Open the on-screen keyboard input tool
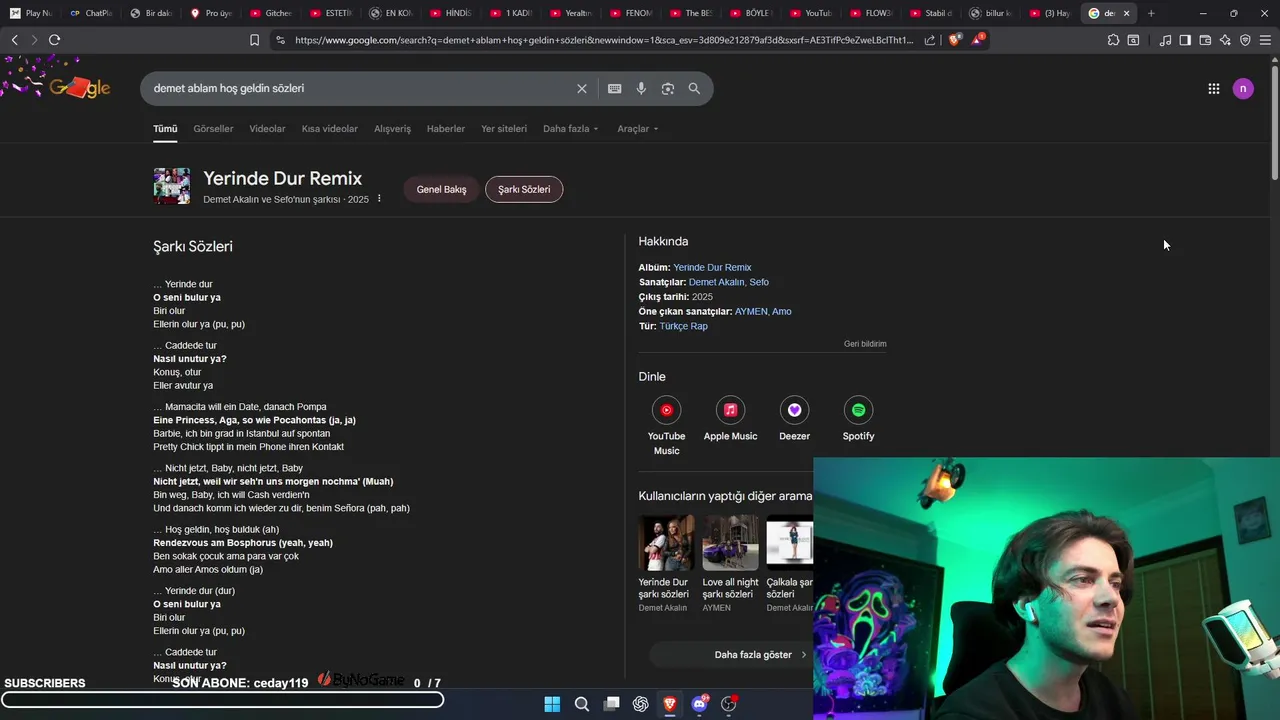This screenshot has height=720, width=1280. click(x=615, y=88)
